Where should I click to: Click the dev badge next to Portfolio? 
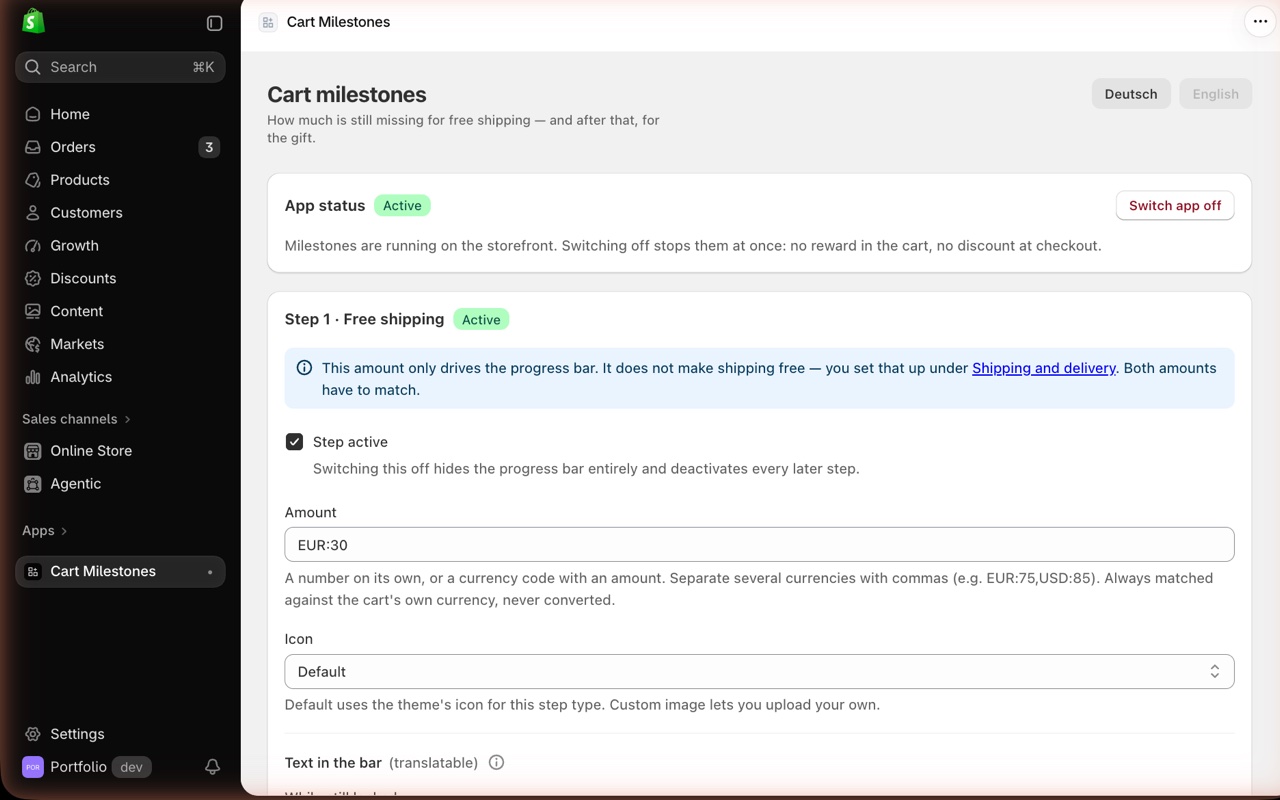[x=131, y=767]
